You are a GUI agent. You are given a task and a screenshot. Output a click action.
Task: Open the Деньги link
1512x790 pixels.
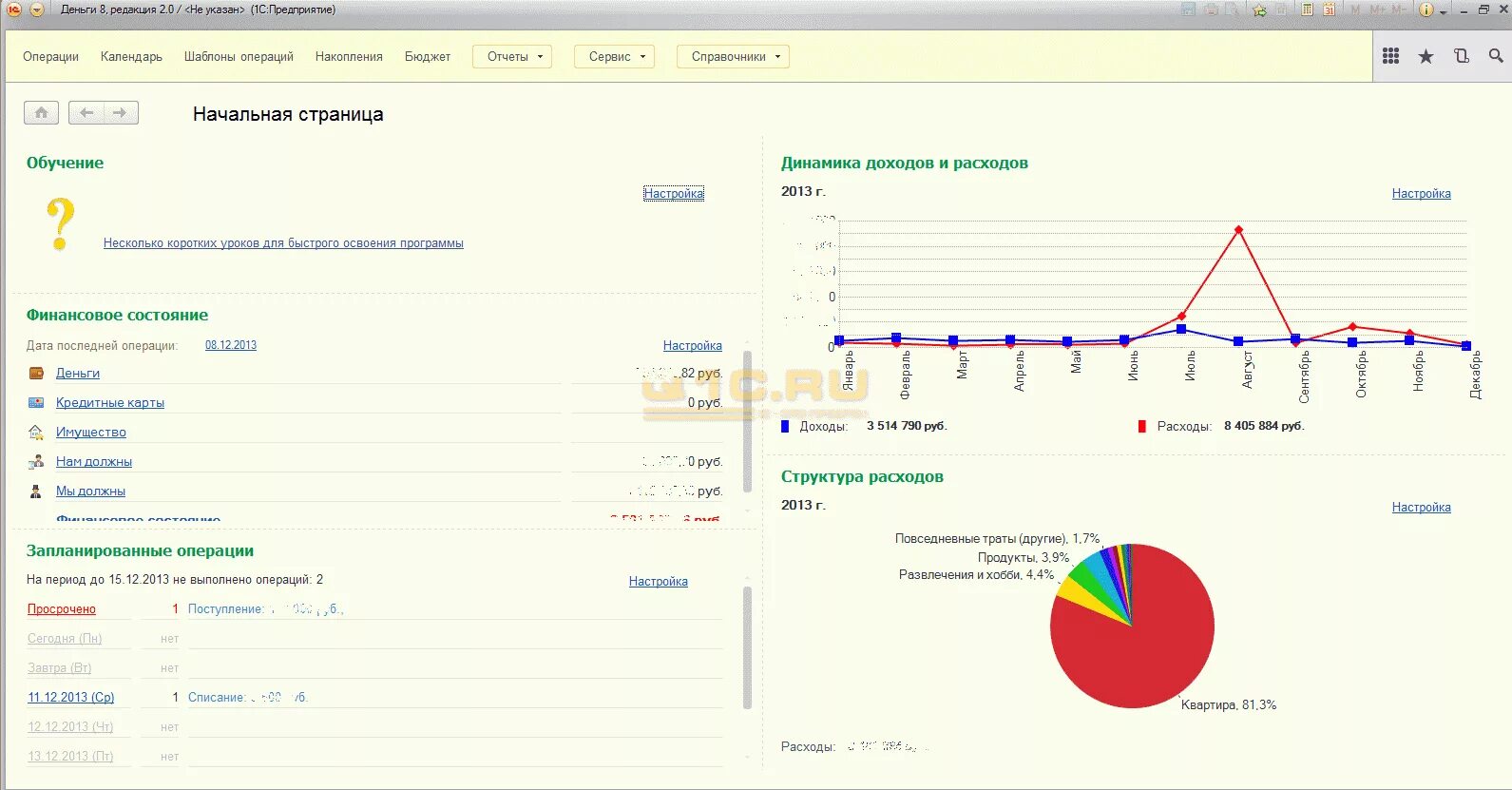tap(78, 374)
